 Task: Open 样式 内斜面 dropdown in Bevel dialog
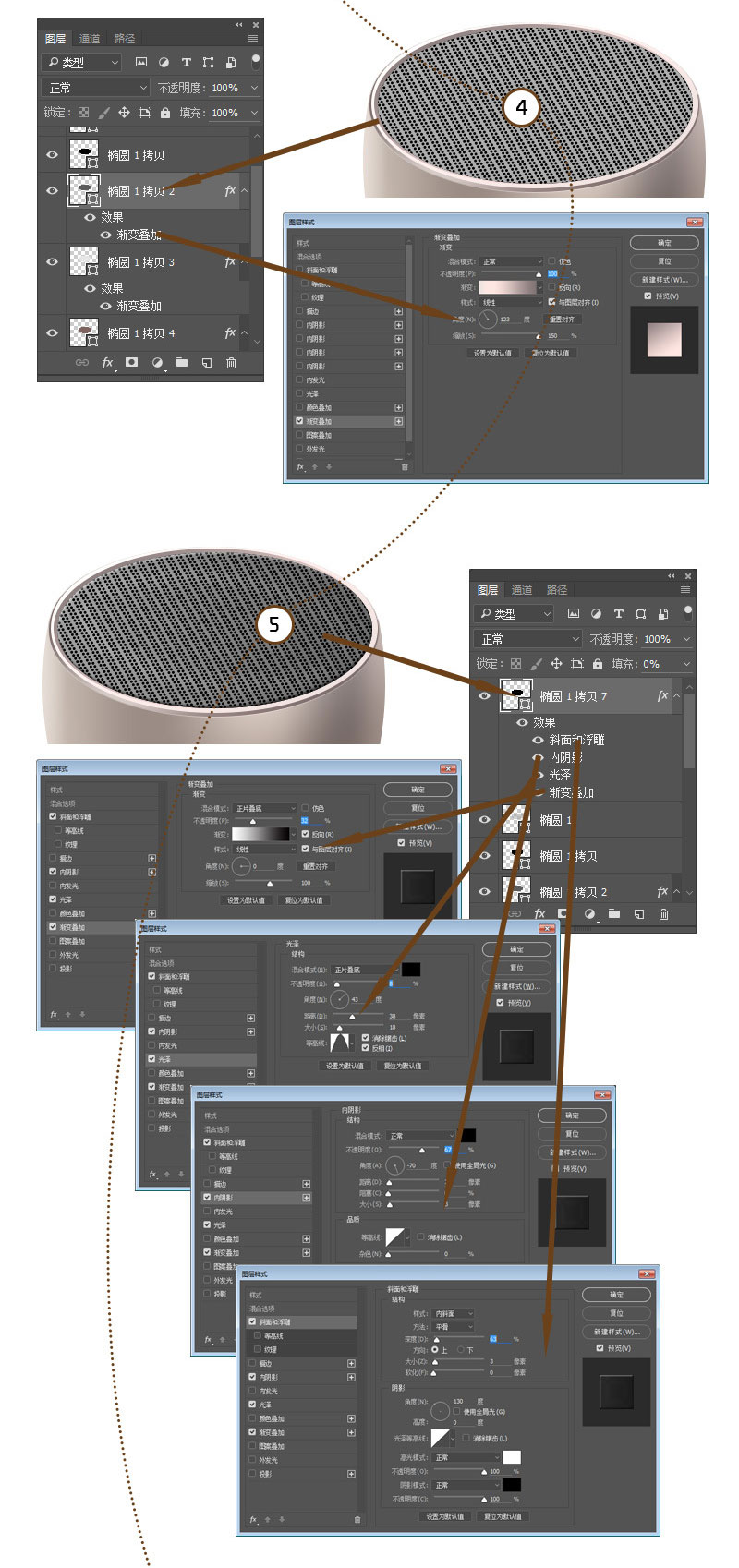[454, 1313]
